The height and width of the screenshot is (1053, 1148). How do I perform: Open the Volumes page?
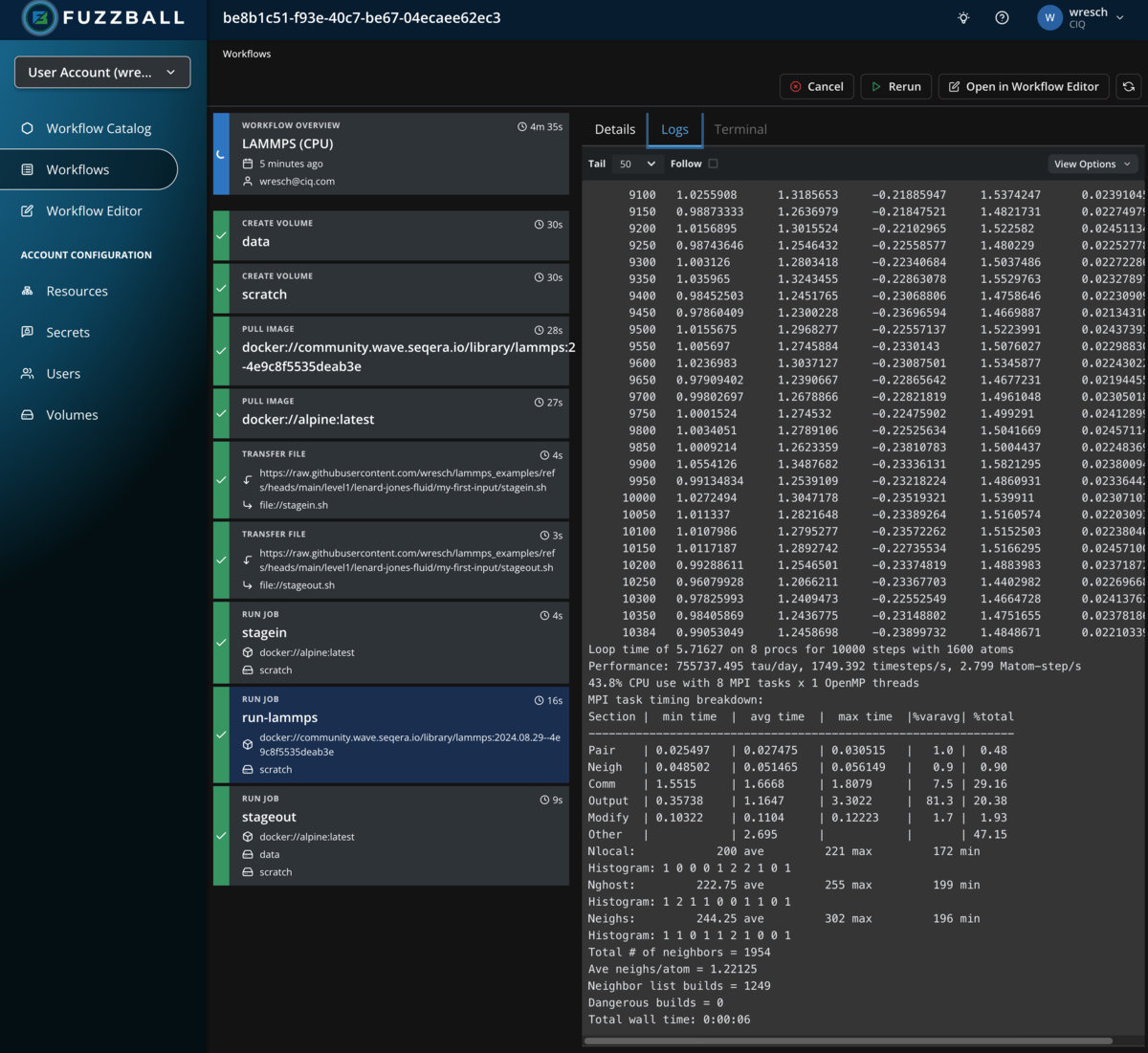click(72, 414)
